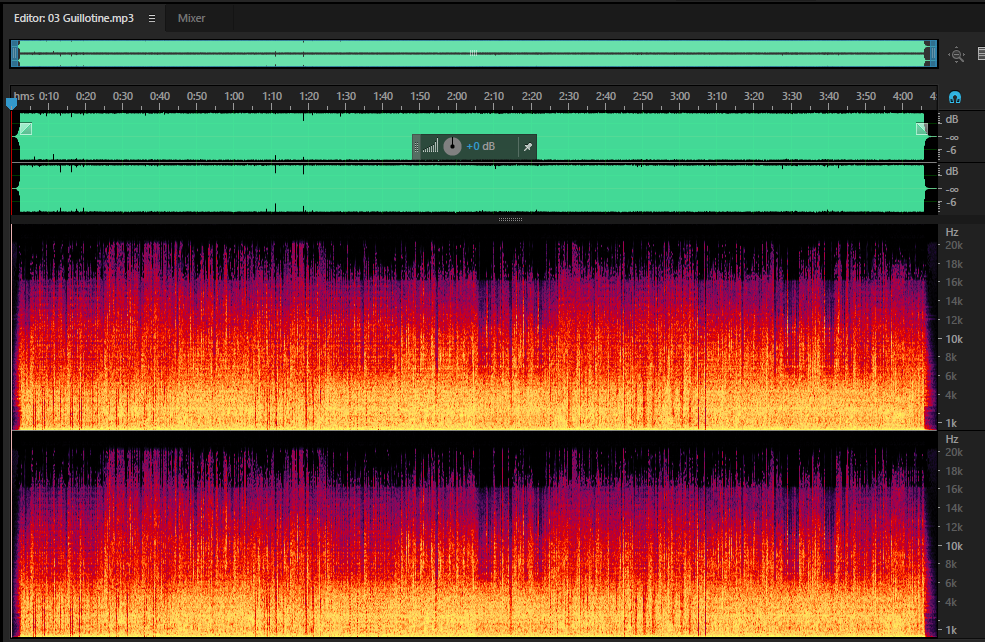The height and width of the screenshot is (642, 985).
Task: Click the 1:00 mark on the time ruler
Action: pos(234,96)
